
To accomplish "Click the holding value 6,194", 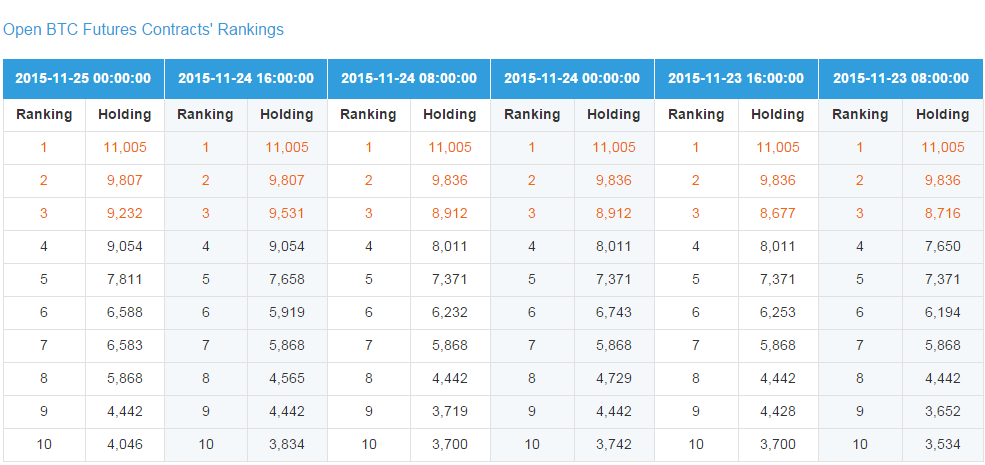I will (x=942, y=312).
